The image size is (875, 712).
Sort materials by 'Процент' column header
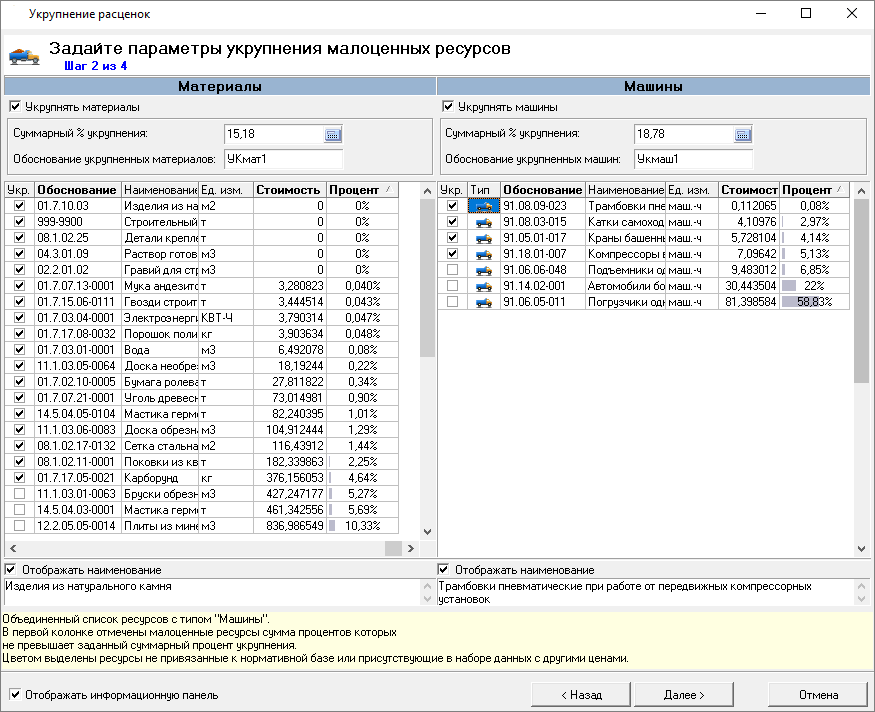360,190
